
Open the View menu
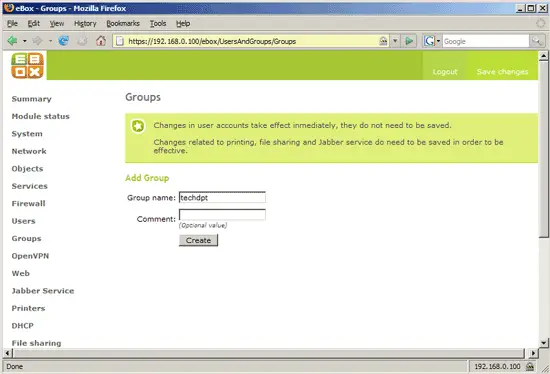[56, 24]
